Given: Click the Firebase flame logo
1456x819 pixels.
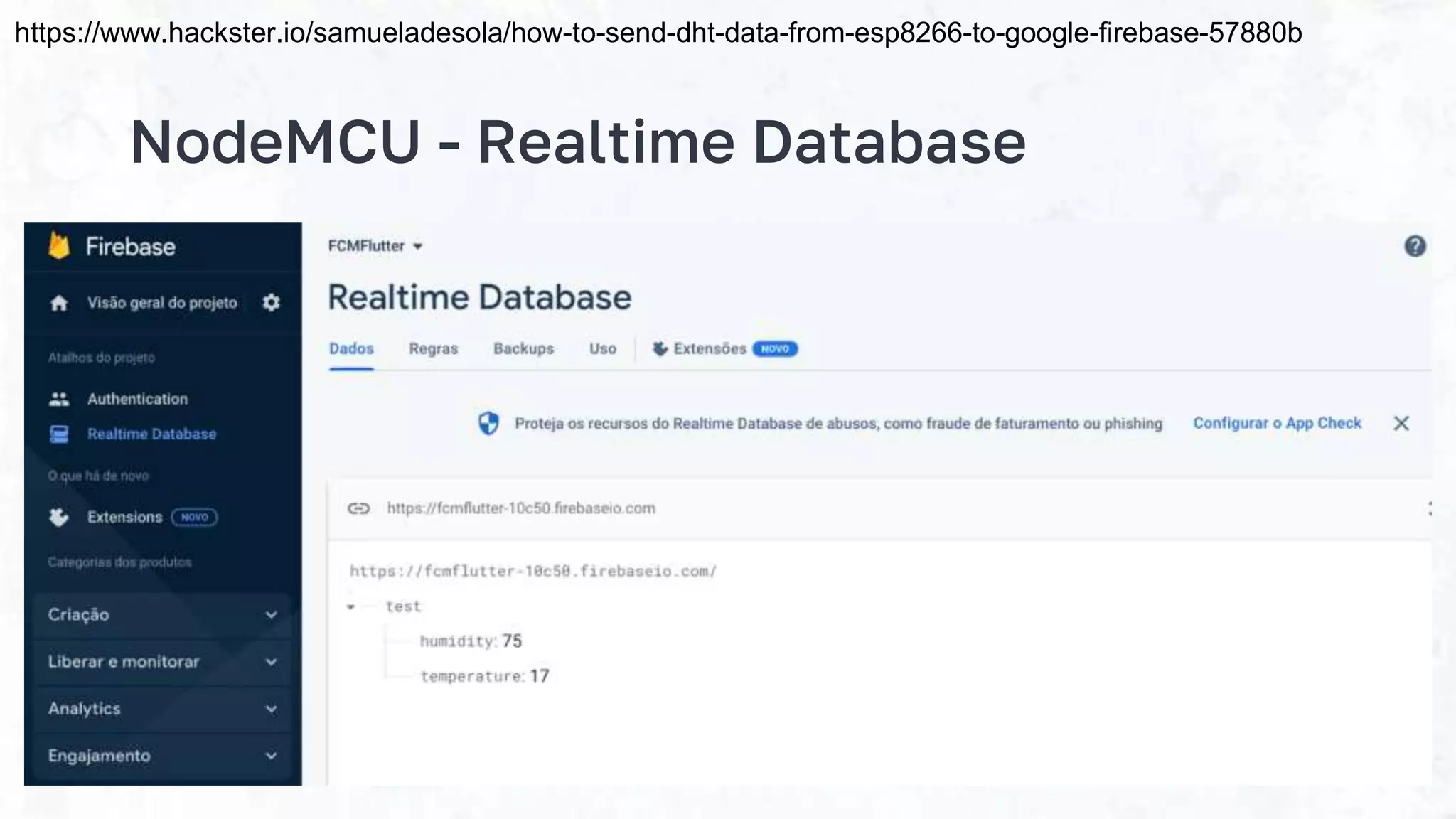Looking at the screenshot, I should click(x=59, y=246).
